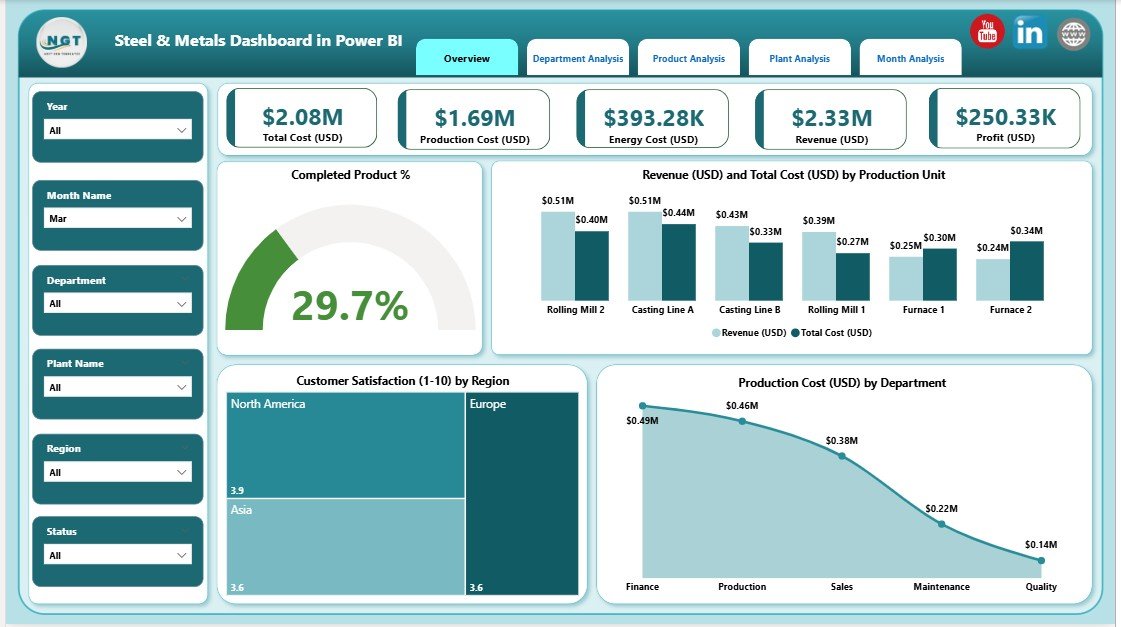Select the Overview tab

coord(467,58)
